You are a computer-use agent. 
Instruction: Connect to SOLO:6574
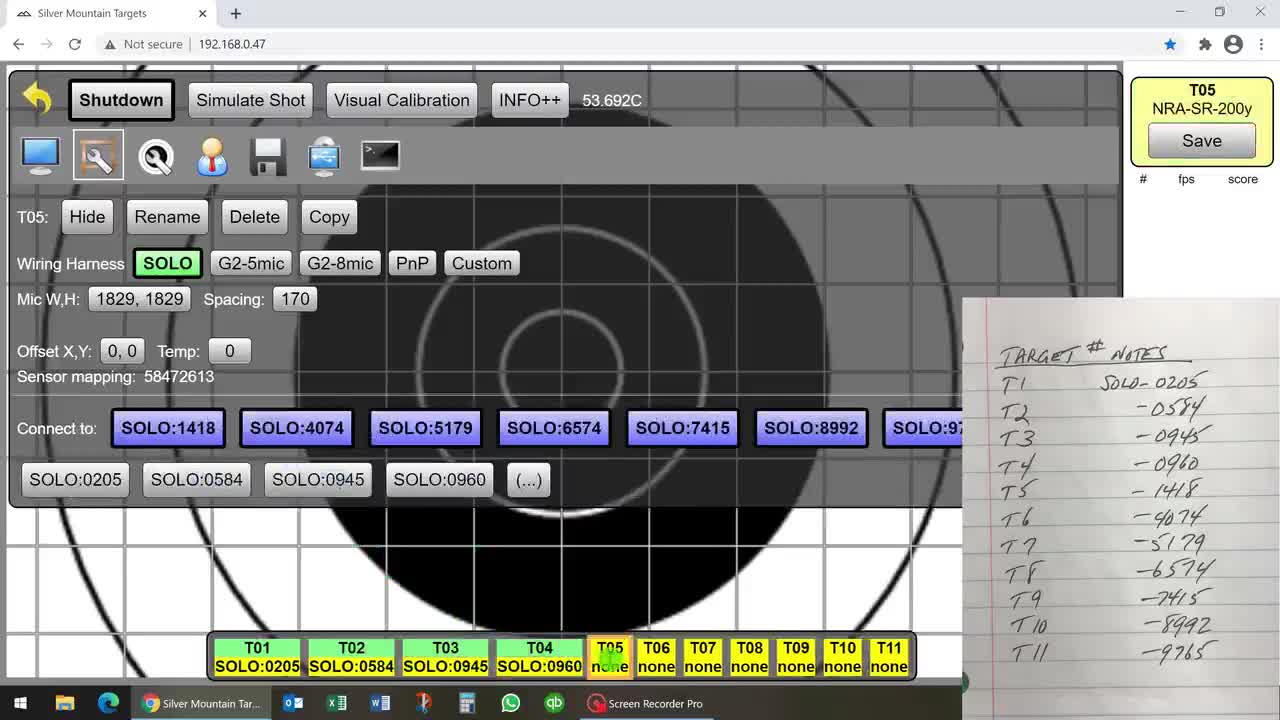(554, 428)
